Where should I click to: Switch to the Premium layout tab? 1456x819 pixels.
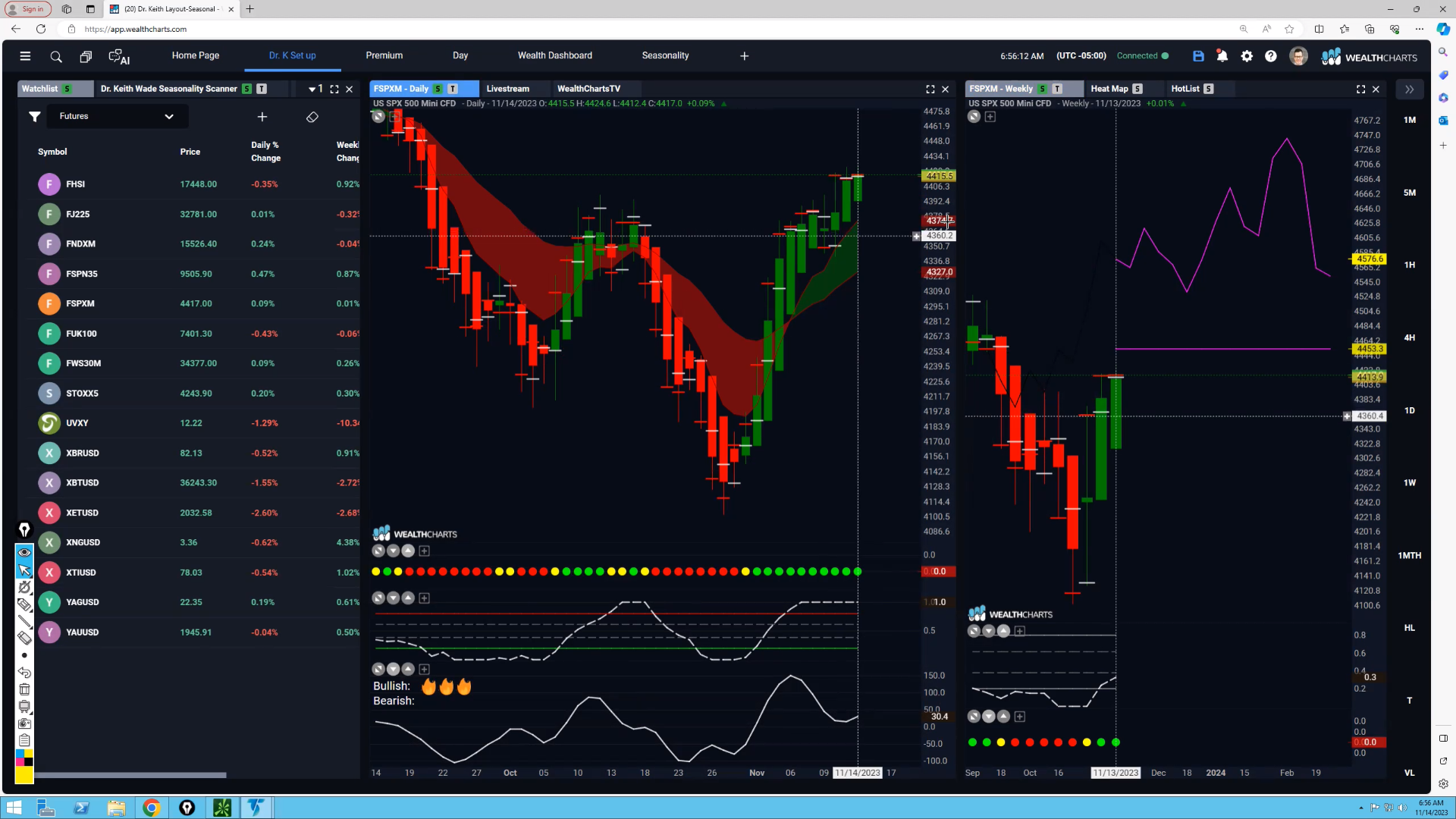384,55
